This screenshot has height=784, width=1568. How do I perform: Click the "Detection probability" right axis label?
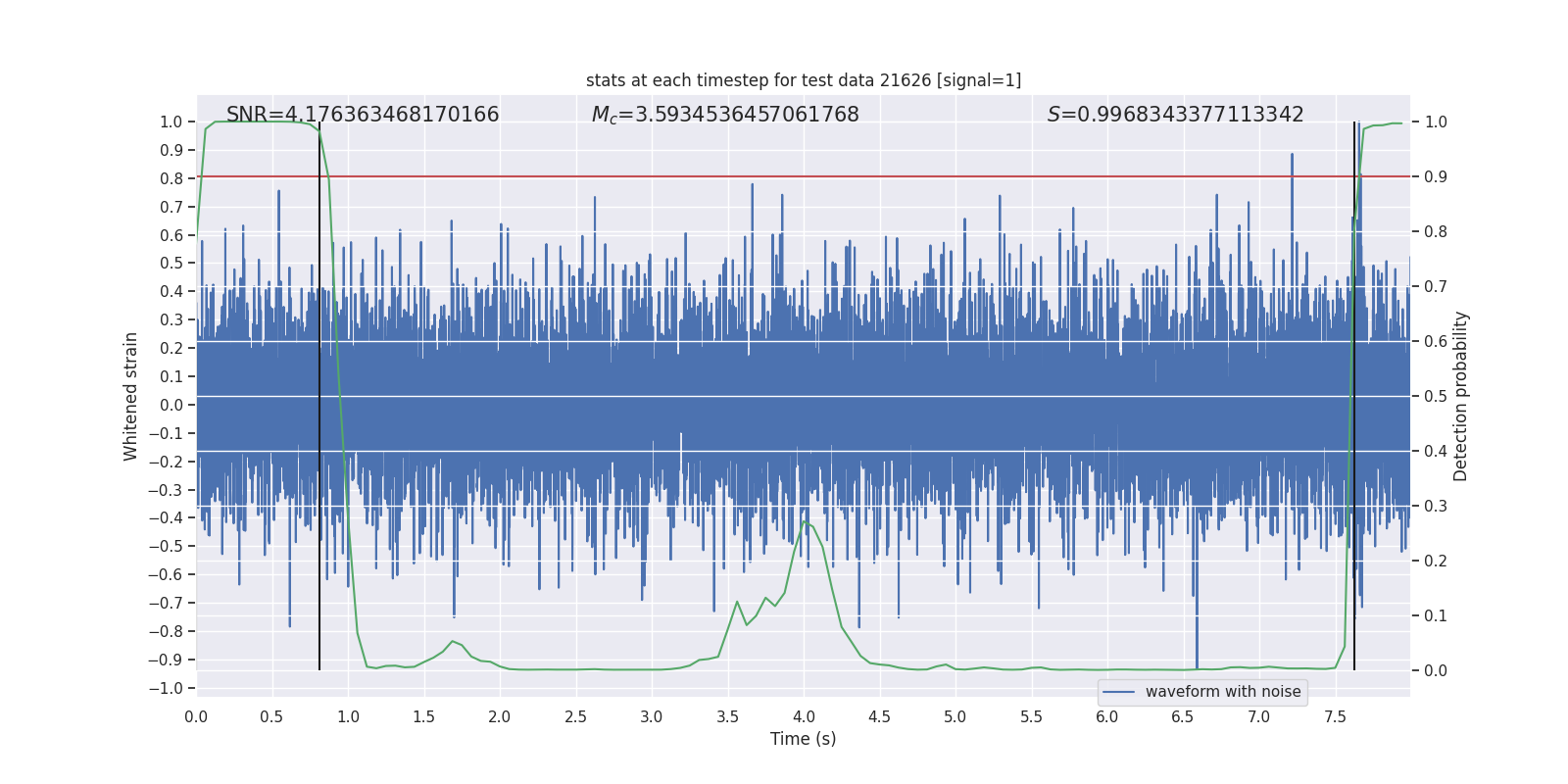(1461, 396)
